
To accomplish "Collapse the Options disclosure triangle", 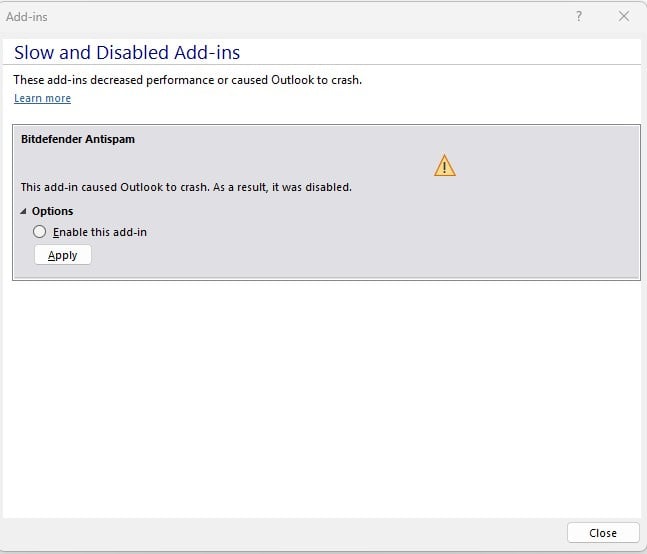I will (24, 211).
